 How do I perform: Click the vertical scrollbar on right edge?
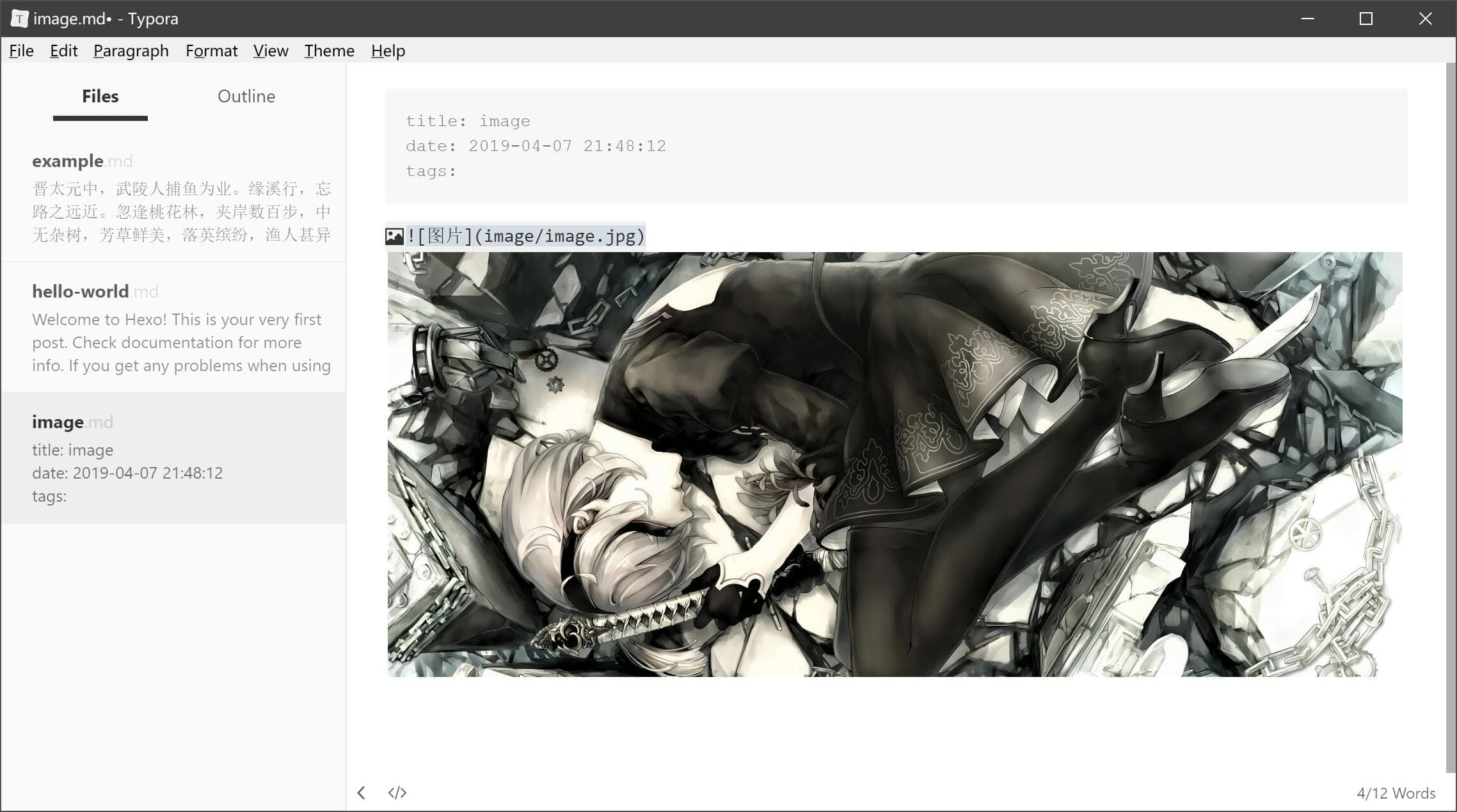tap(1451, 416)
